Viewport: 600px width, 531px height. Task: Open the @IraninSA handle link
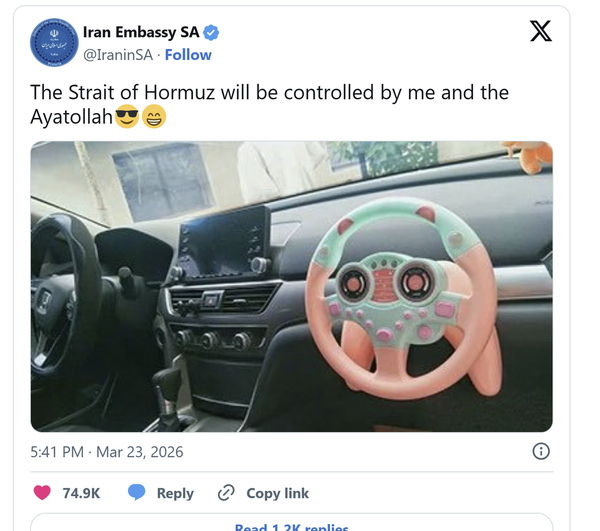pyautogui.click(x=118, y=55)
